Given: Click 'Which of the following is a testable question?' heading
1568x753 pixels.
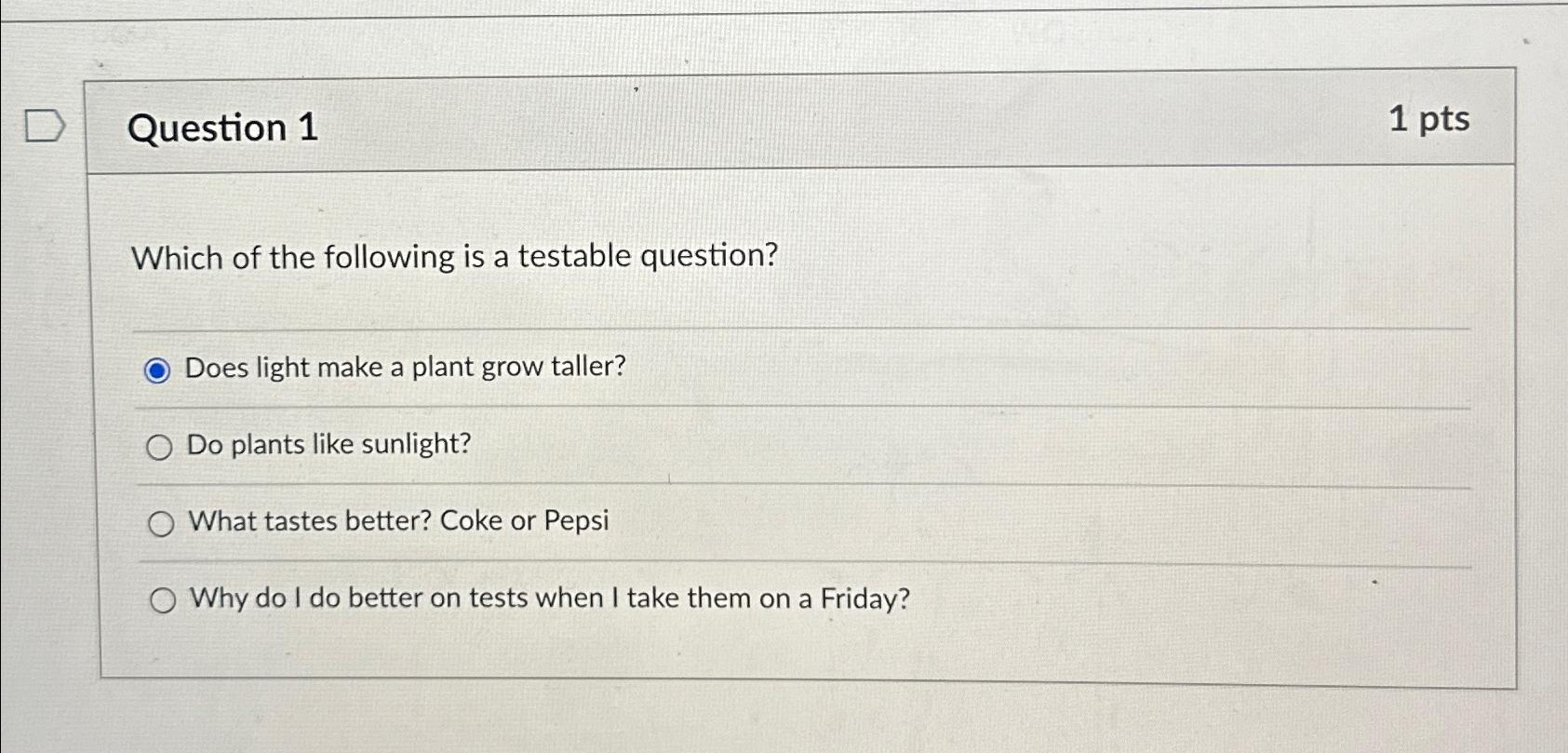Looking at the screenshot, I should point(456,257).
